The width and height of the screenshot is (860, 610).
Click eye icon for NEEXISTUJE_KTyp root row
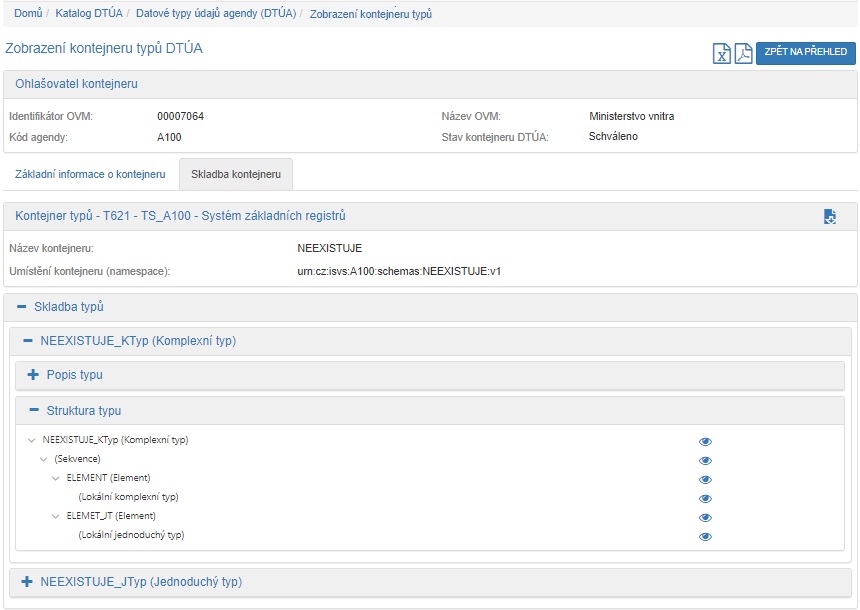point(705,441)
